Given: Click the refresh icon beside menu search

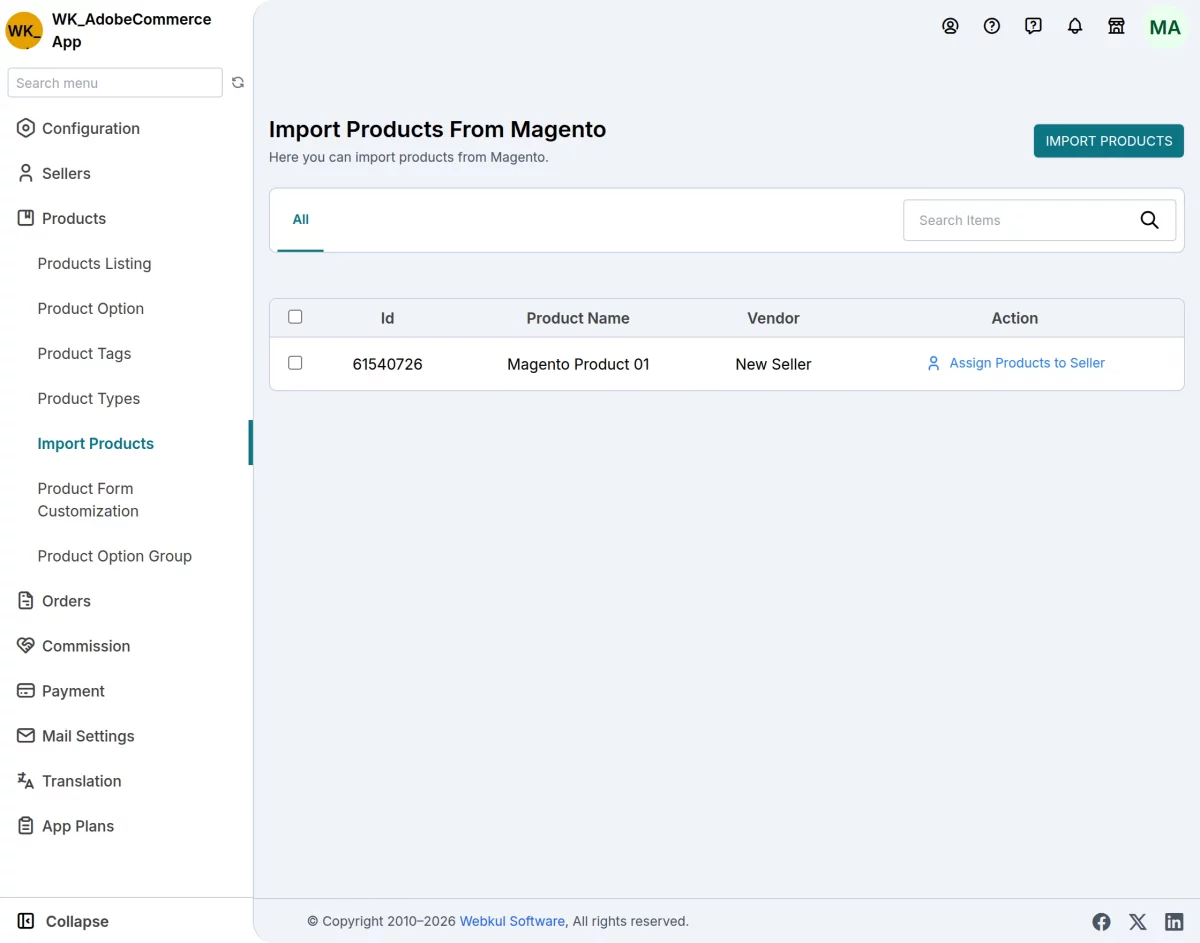Looking at the screenshot, I should click(x=238, y=83).
